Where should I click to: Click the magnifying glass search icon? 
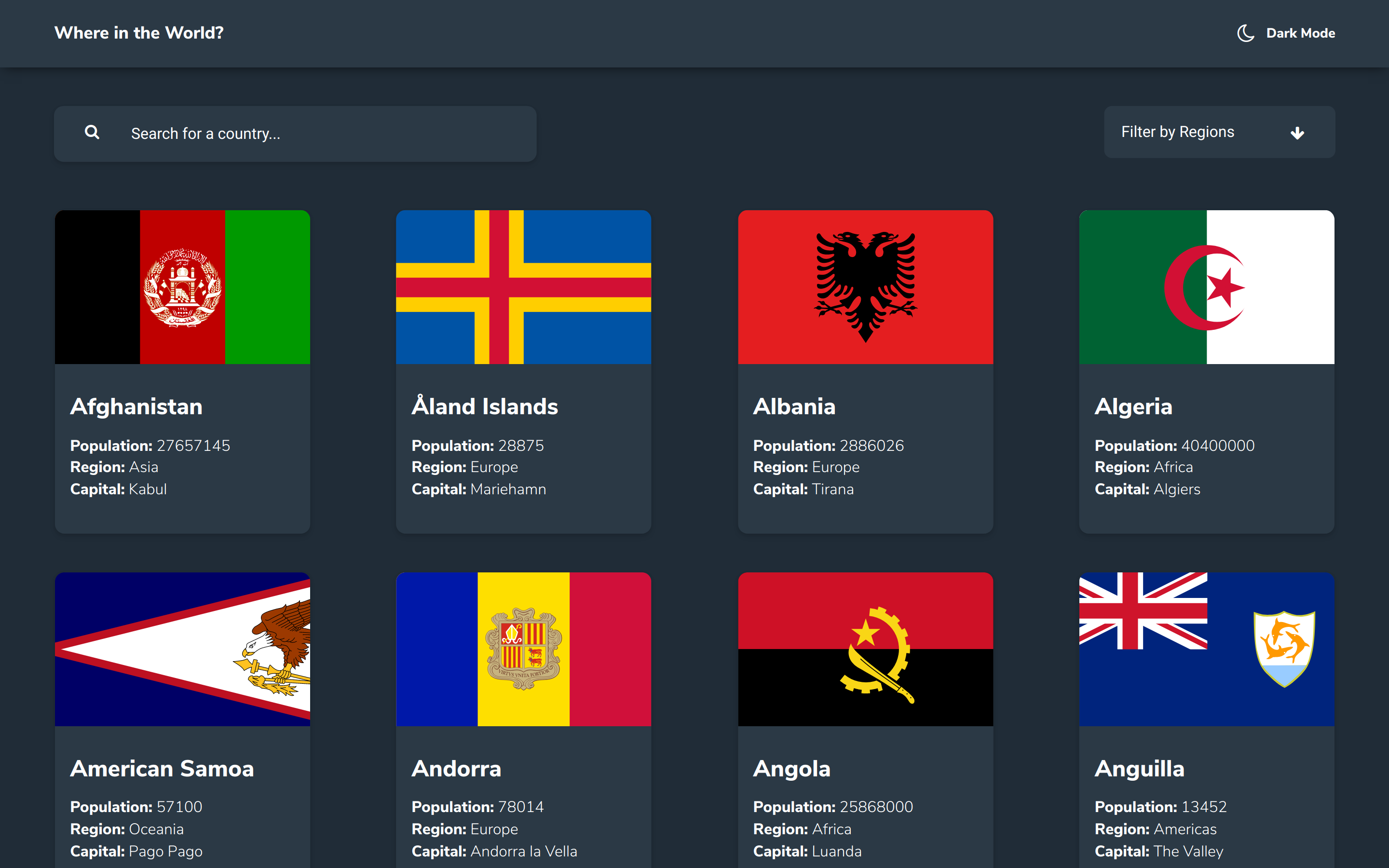pos(92,133)
